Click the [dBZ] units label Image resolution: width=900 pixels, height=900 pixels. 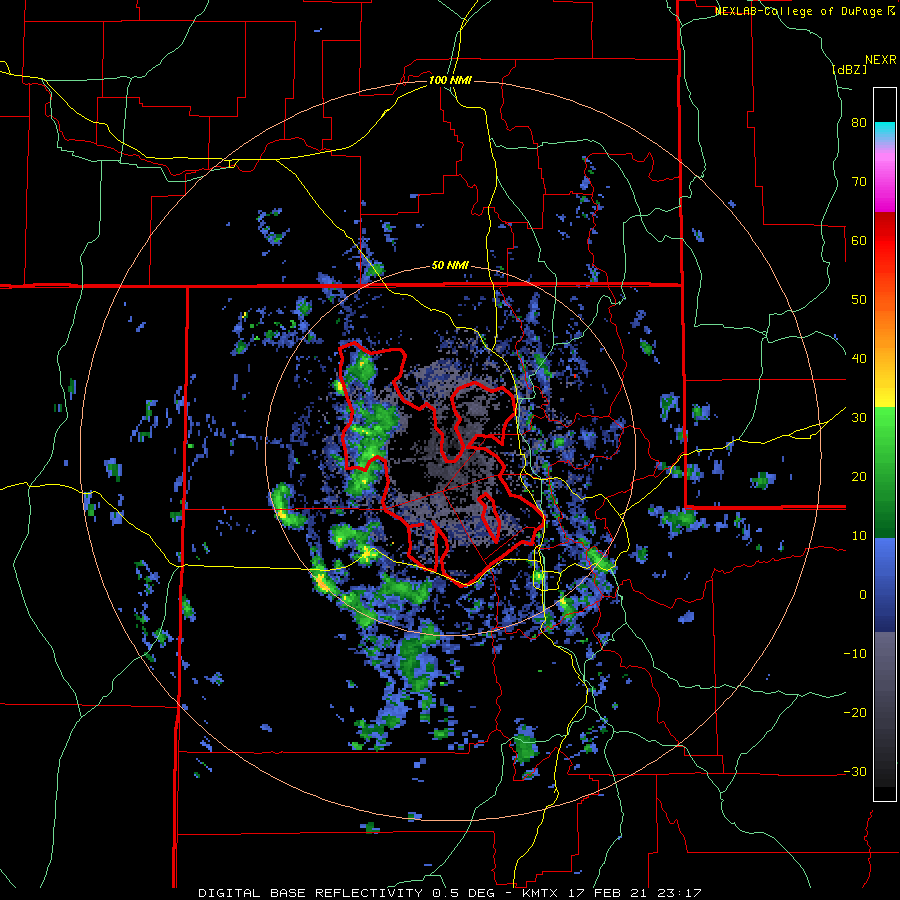(x=849, y=69)
